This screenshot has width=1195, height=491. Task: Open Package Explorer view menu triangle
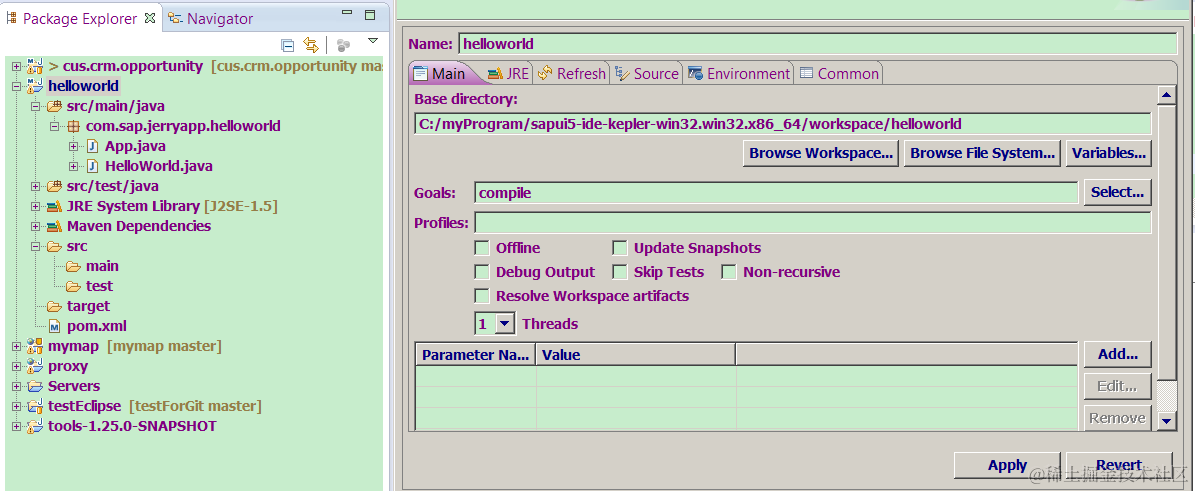click(373, 40)
